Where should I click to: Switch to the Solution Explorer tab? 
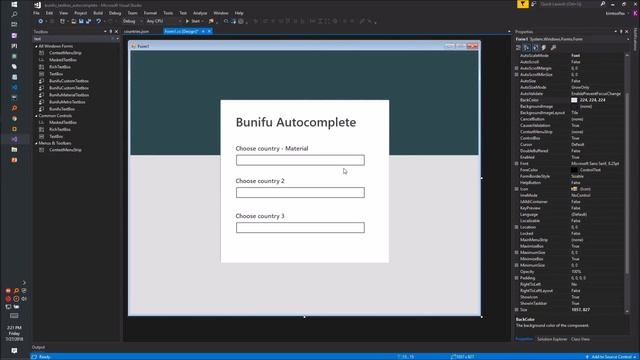[x=552, y=339]
